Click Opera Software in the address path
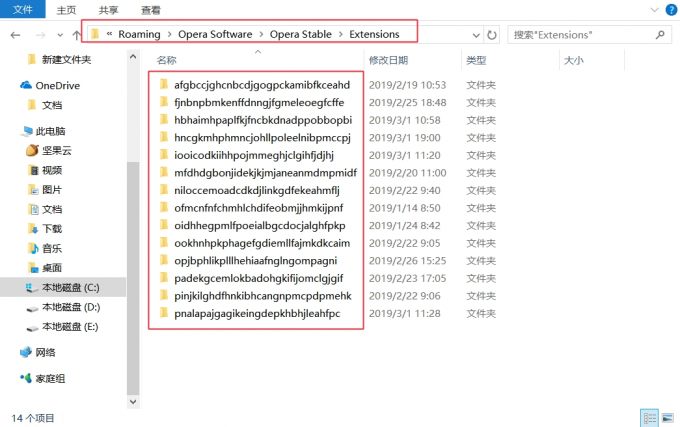This screenshot has width=680, height=427. [x=215, y=34]
